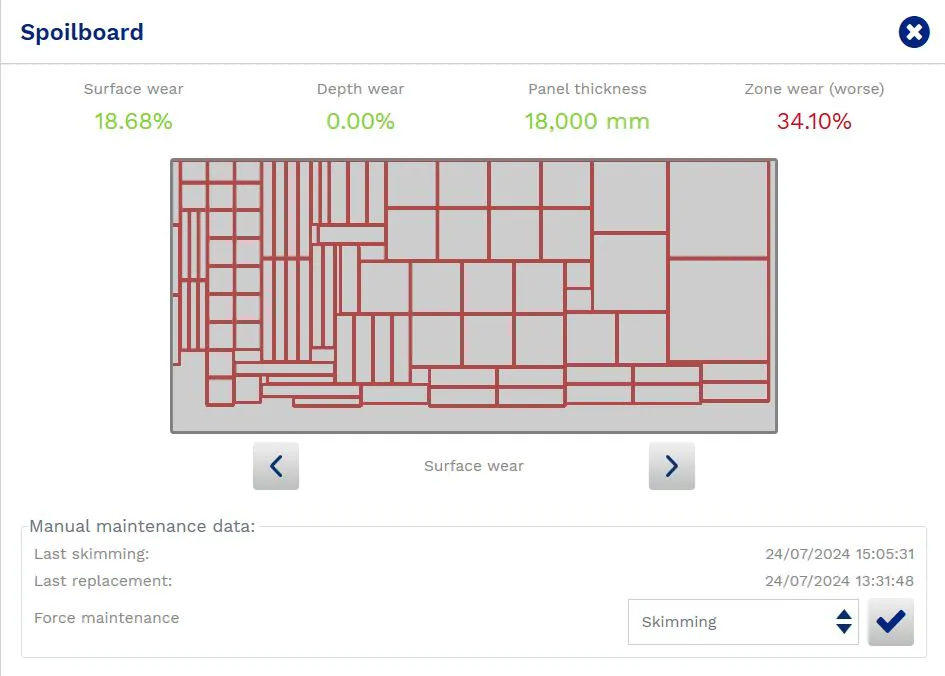This screenshot has width=945, height=676.
Task: Open the Skimming maintenance type dropdown
Action: point(742,622)
